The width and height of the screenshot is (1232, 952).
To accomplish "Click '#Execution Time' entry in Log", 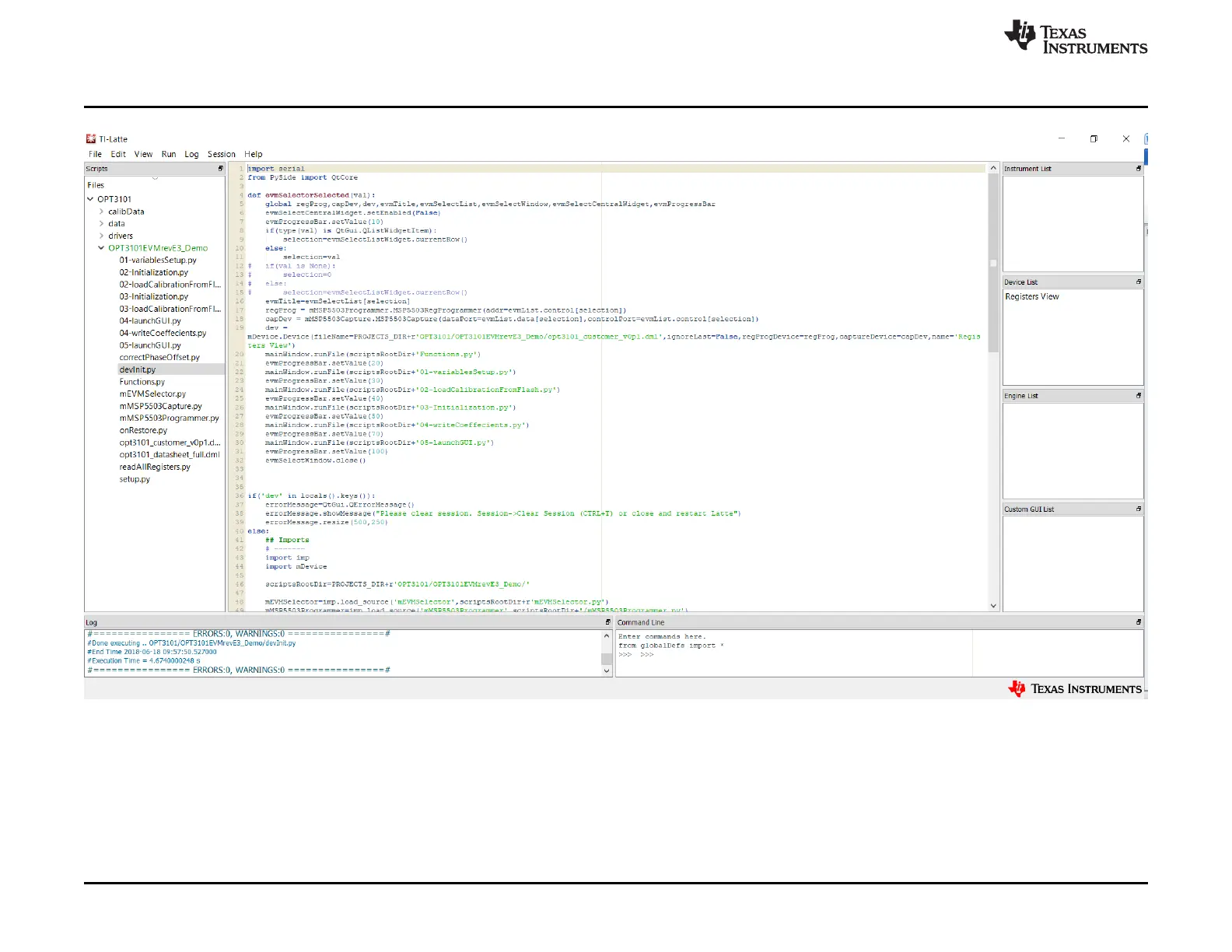I will point(144,661).
